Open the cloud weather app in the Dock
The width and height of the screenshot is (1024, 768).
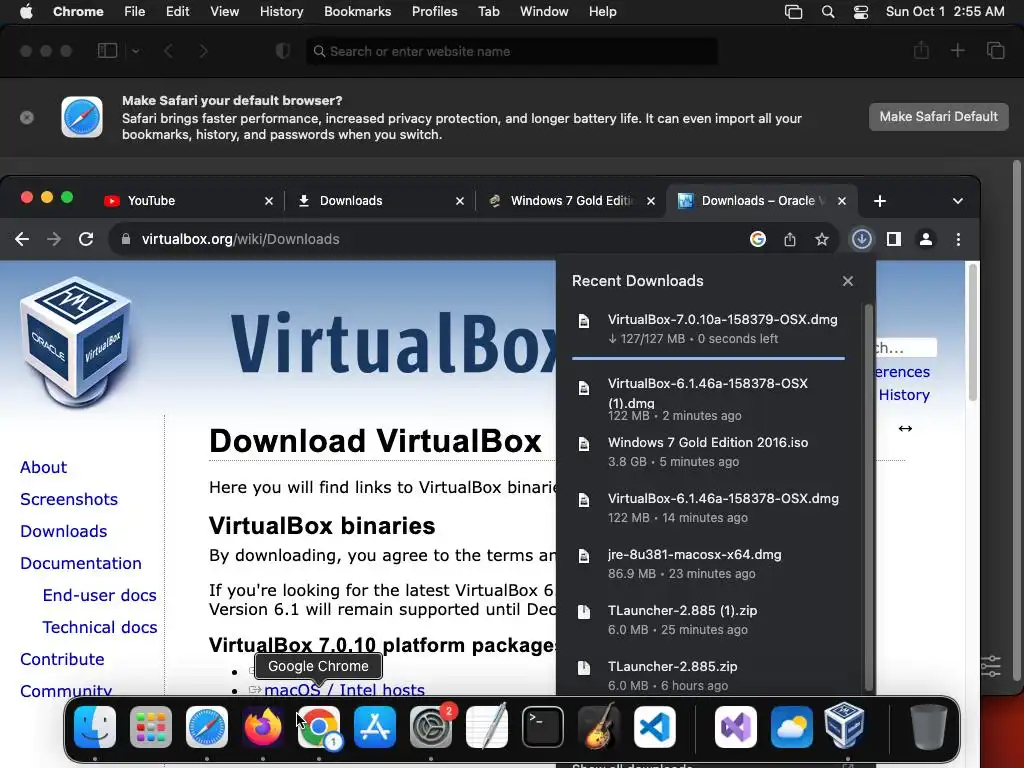click(x=792, y=727)
